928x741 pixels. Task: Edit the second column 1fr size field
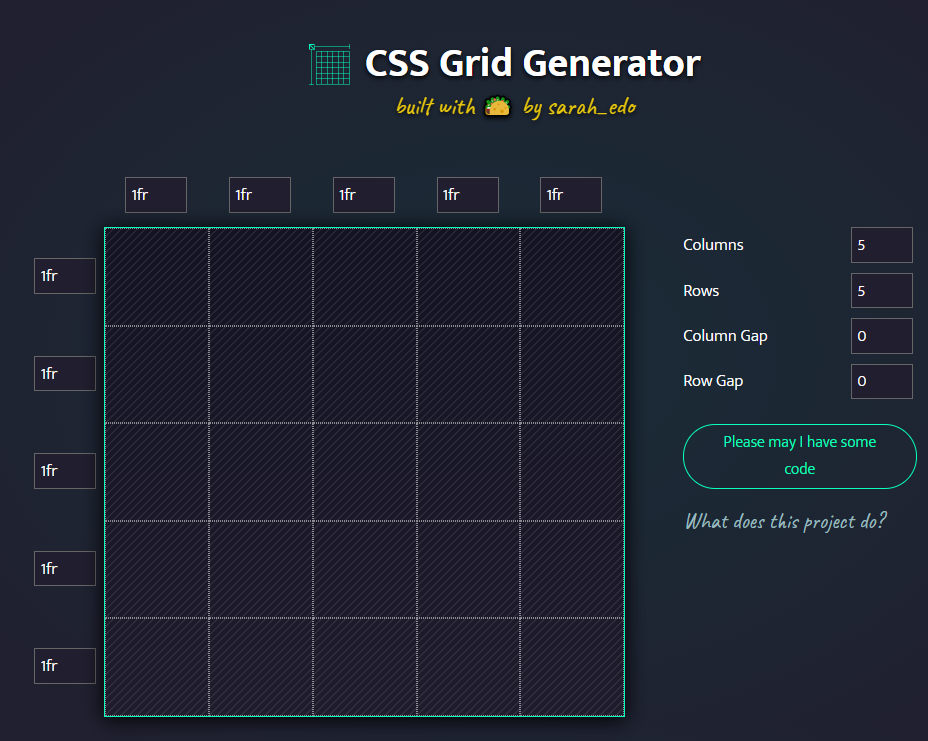click(x=260, y=195)
